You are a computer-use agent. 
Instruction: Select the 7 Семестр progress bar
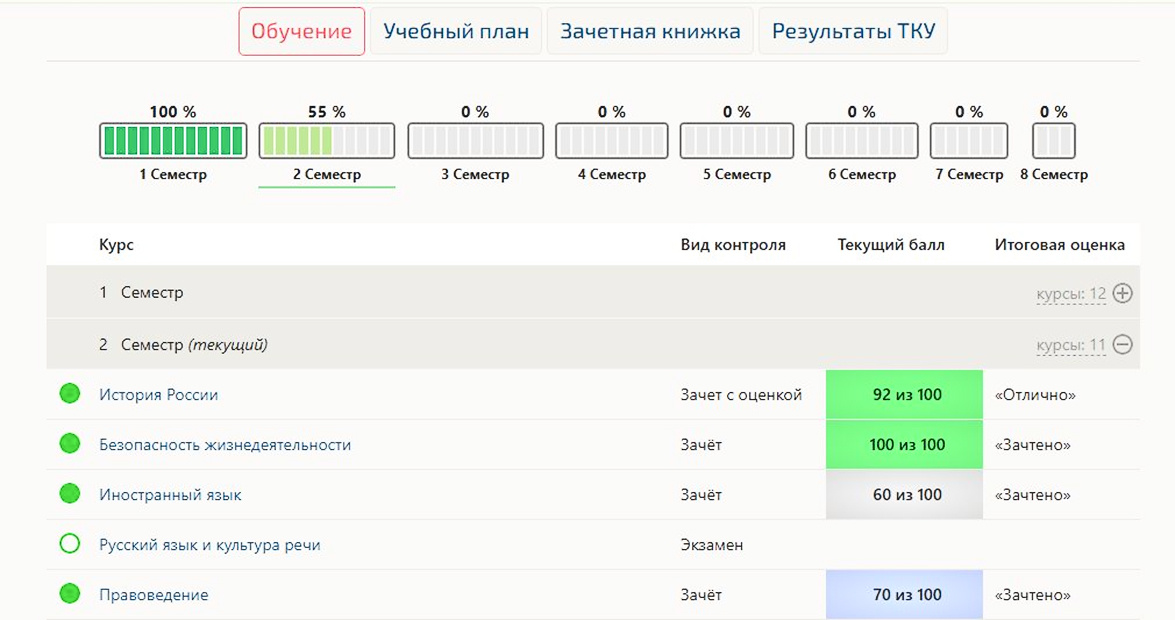969,141
